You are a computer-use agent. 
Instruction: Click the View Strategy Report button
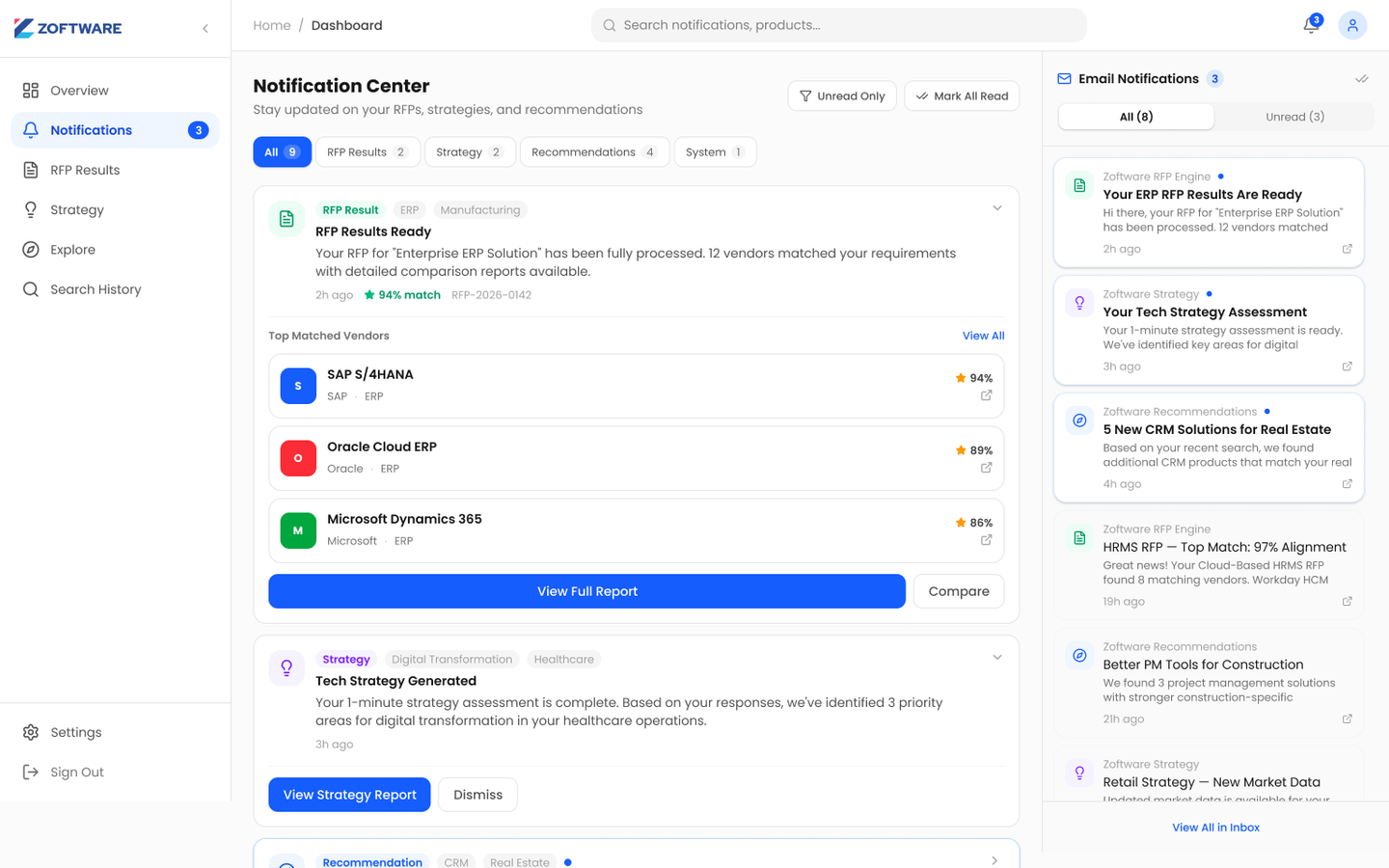pos(349,795)
